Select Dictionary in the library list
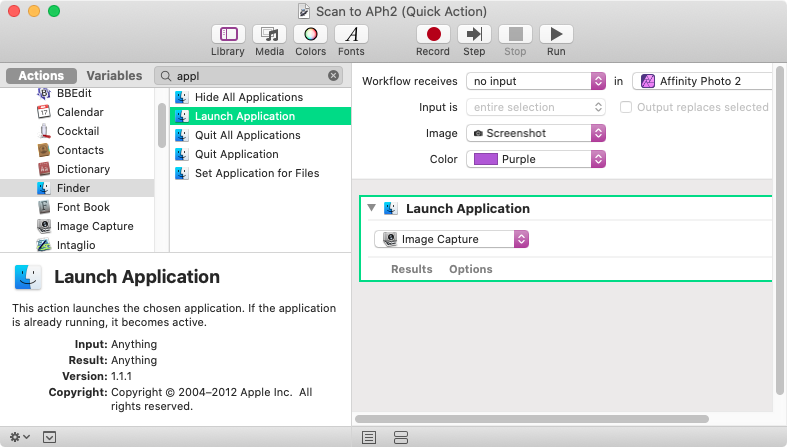The image size is (787, 447). pos(77,169)
